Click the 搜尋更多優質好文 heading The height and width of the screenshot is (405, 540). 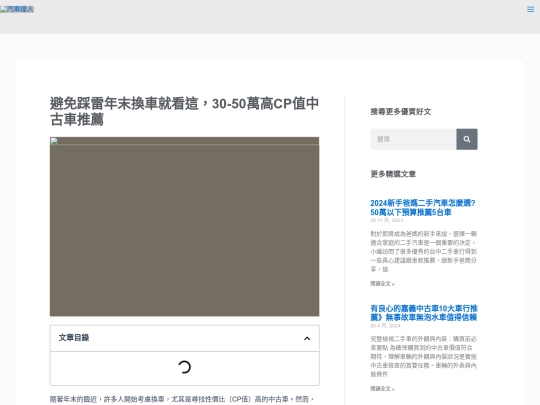(401, 112)
